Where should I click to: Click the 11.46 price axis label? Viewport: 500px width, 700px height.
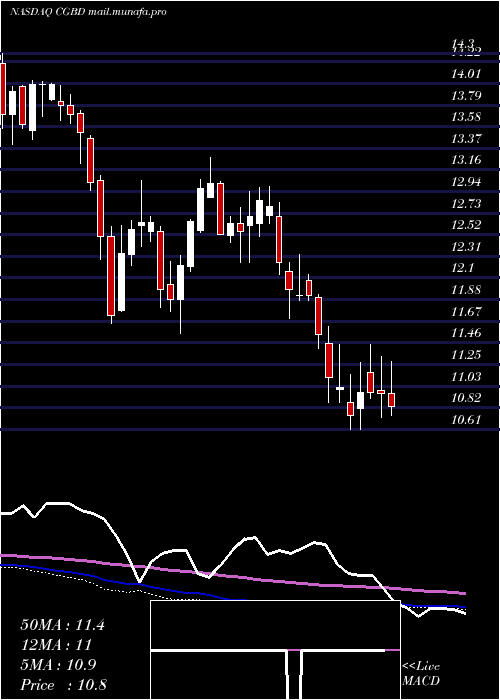[x=466, y=333]
